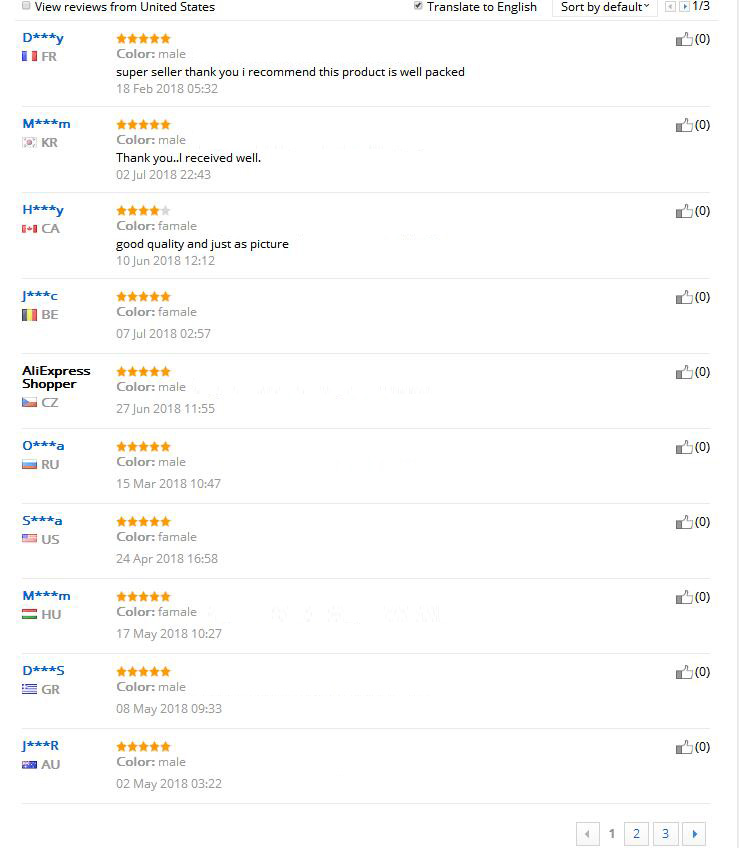
Task: Enable View reviews from United States checkbox
Action: pos(26,6)
